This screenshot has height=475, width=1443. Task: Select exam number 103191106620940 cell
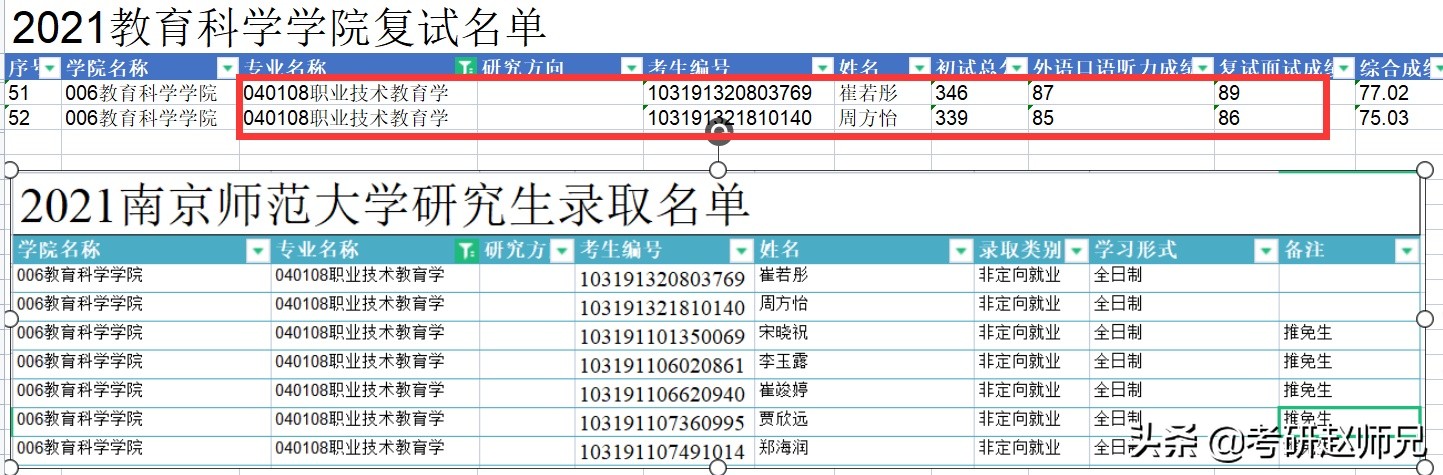(665, 393)
